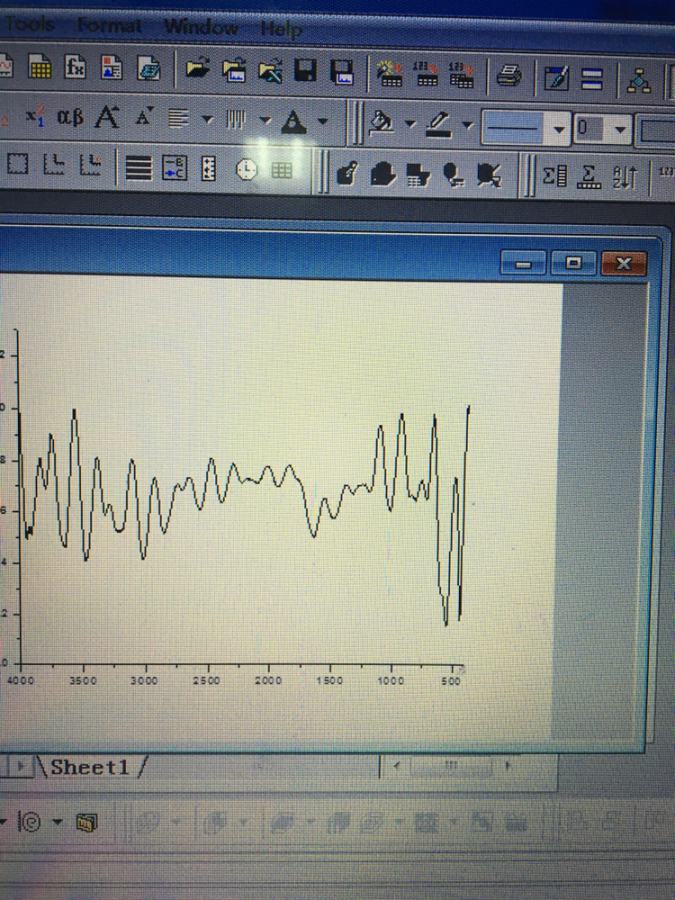Save the project
675x900 pixels.
[305, 71]
